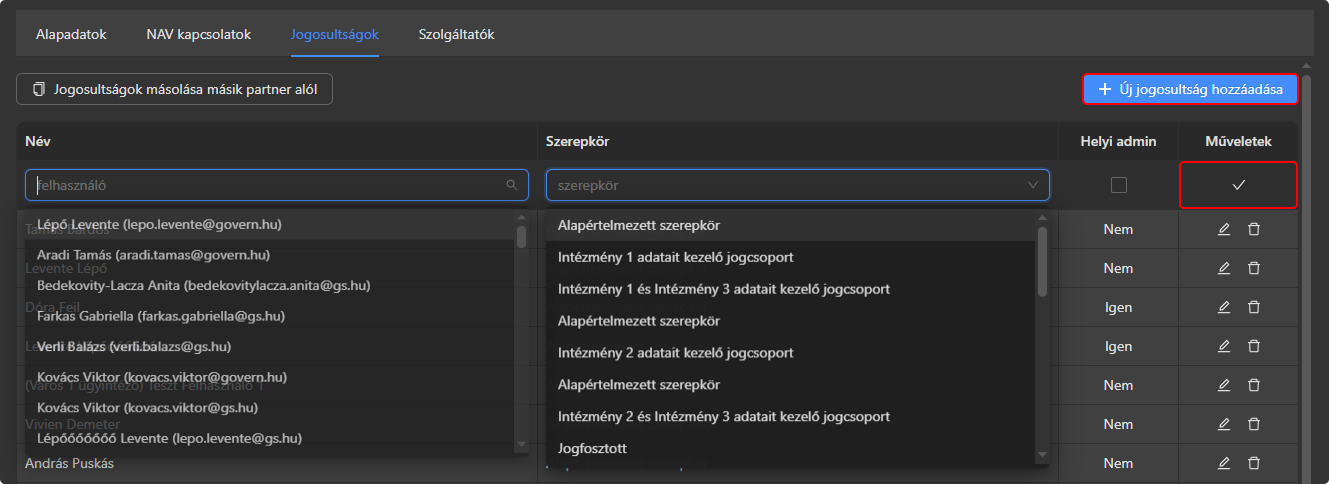This screenshot has width=1329, height=484.
Task: Choose Jogfosztott from the role list
Action: (x=592, y=448)
